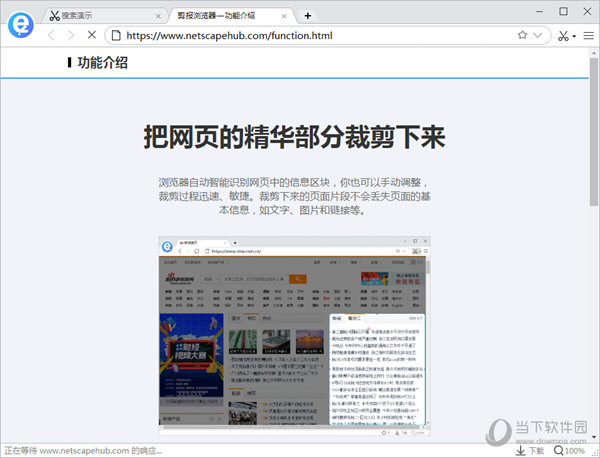The image size is (600, 458).
Task: Switch to 剪报浏览器—功能介绍 tab
Action: (232, 16)
